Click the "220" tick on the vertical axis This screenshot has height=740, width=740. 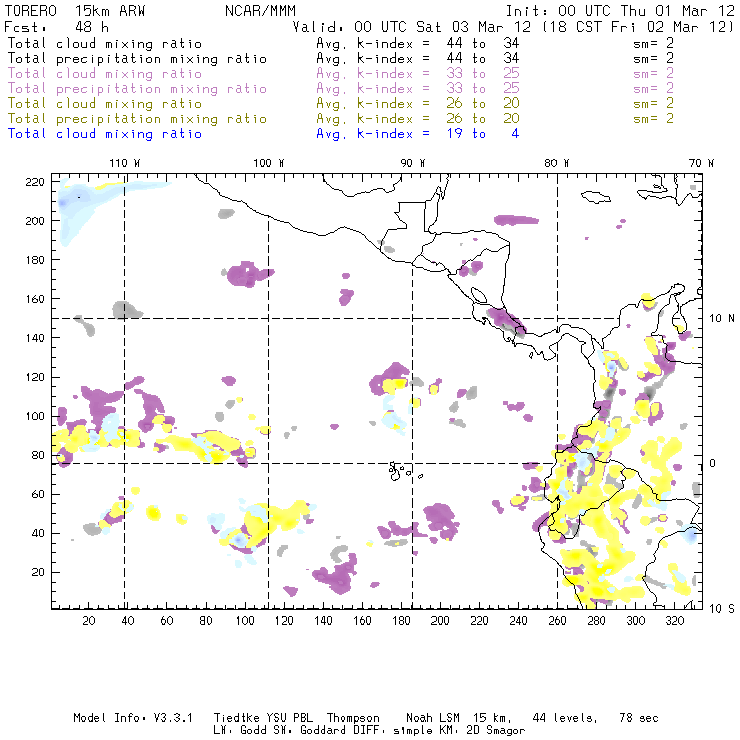[x=36, y=181]
